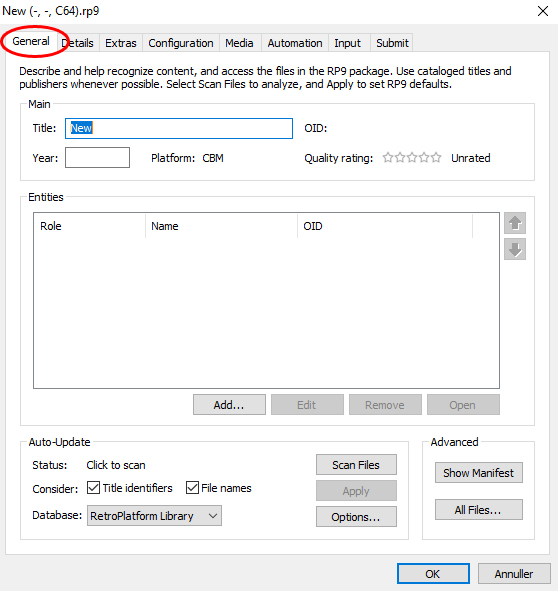The width and height of the screenshot is (558, 591).
Task: Open the RetroPlatform Library database dropdown
Action: (154, 516)
